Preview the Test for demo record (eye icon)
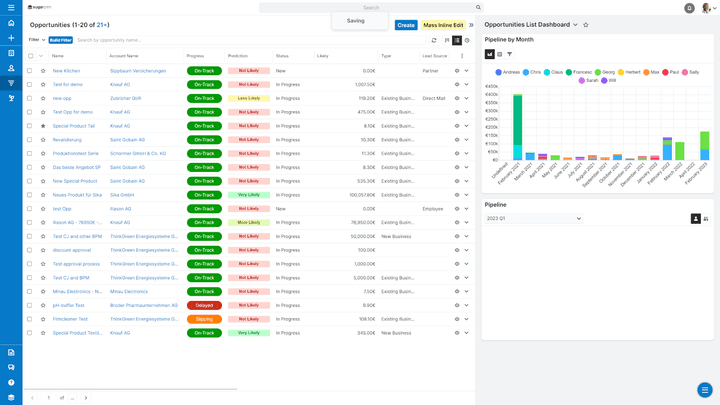Image resolution: width=720 pixels, height=405 pixels. 458,85
